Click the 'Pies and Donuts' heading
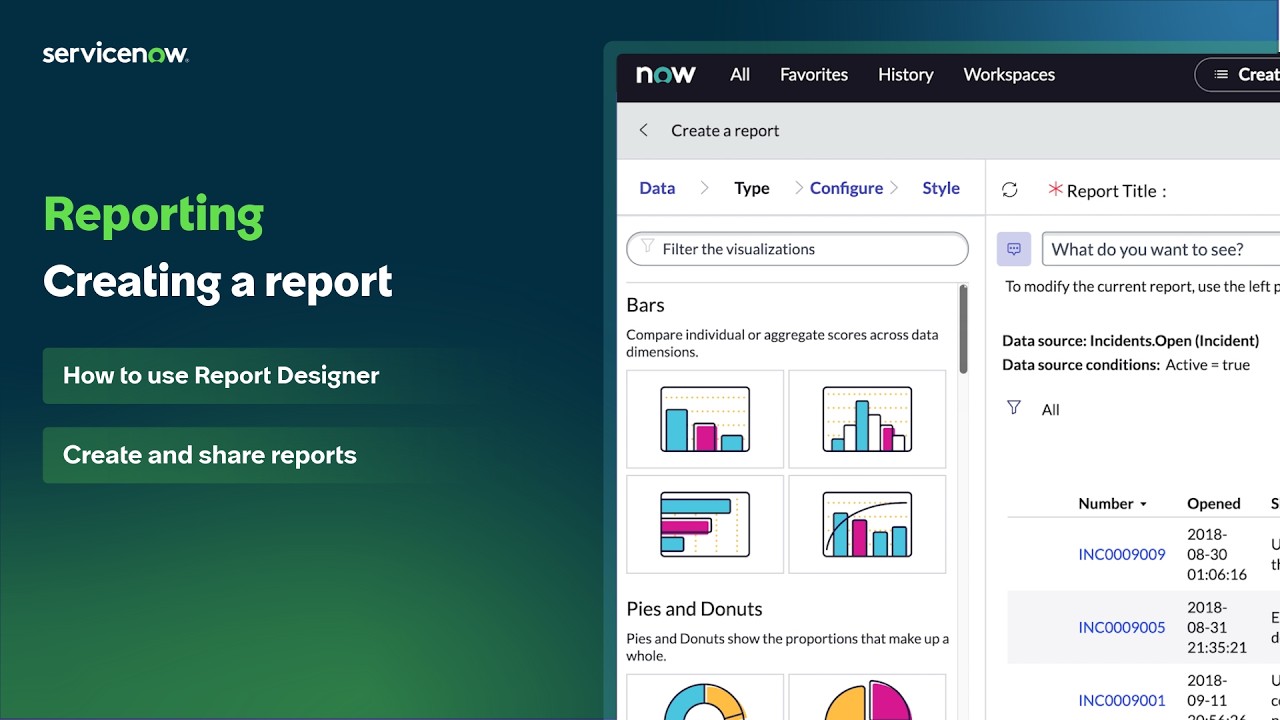The width and height of the screenshot is (1280, 720). click(x=694, y=609)
